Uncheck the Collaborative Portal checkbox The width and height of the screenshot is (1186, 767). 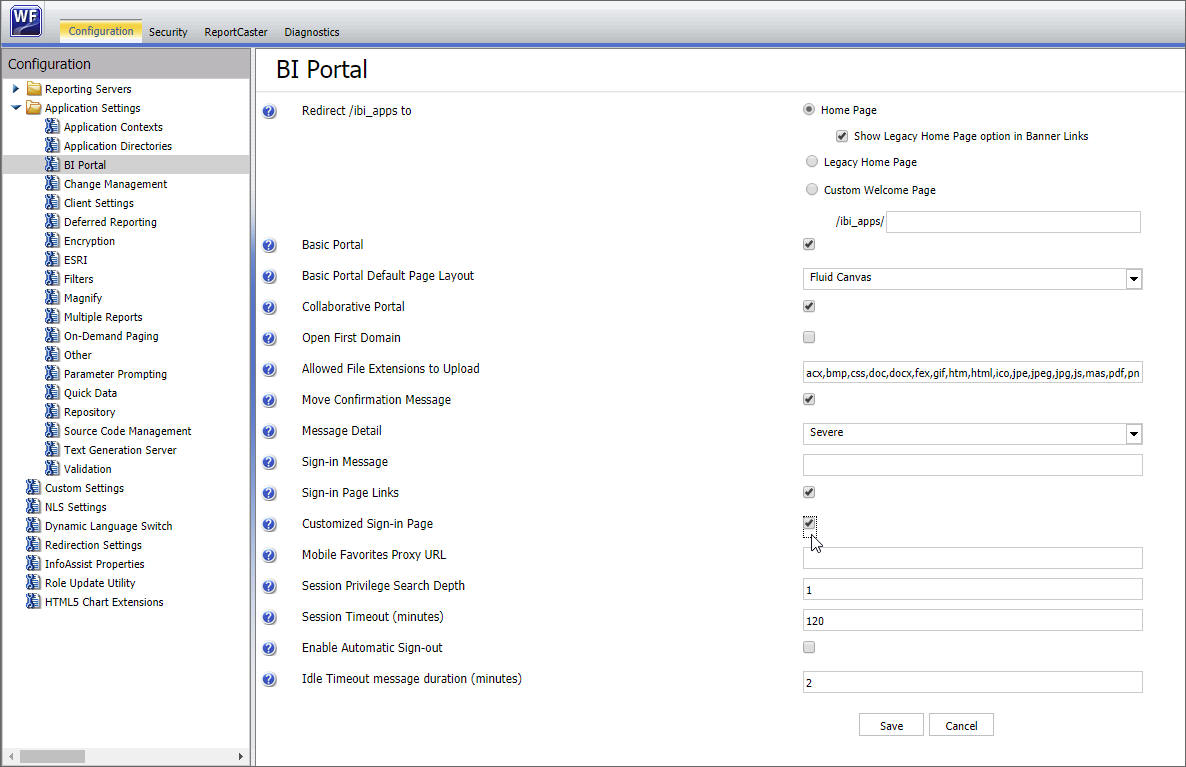pos(808,306)
